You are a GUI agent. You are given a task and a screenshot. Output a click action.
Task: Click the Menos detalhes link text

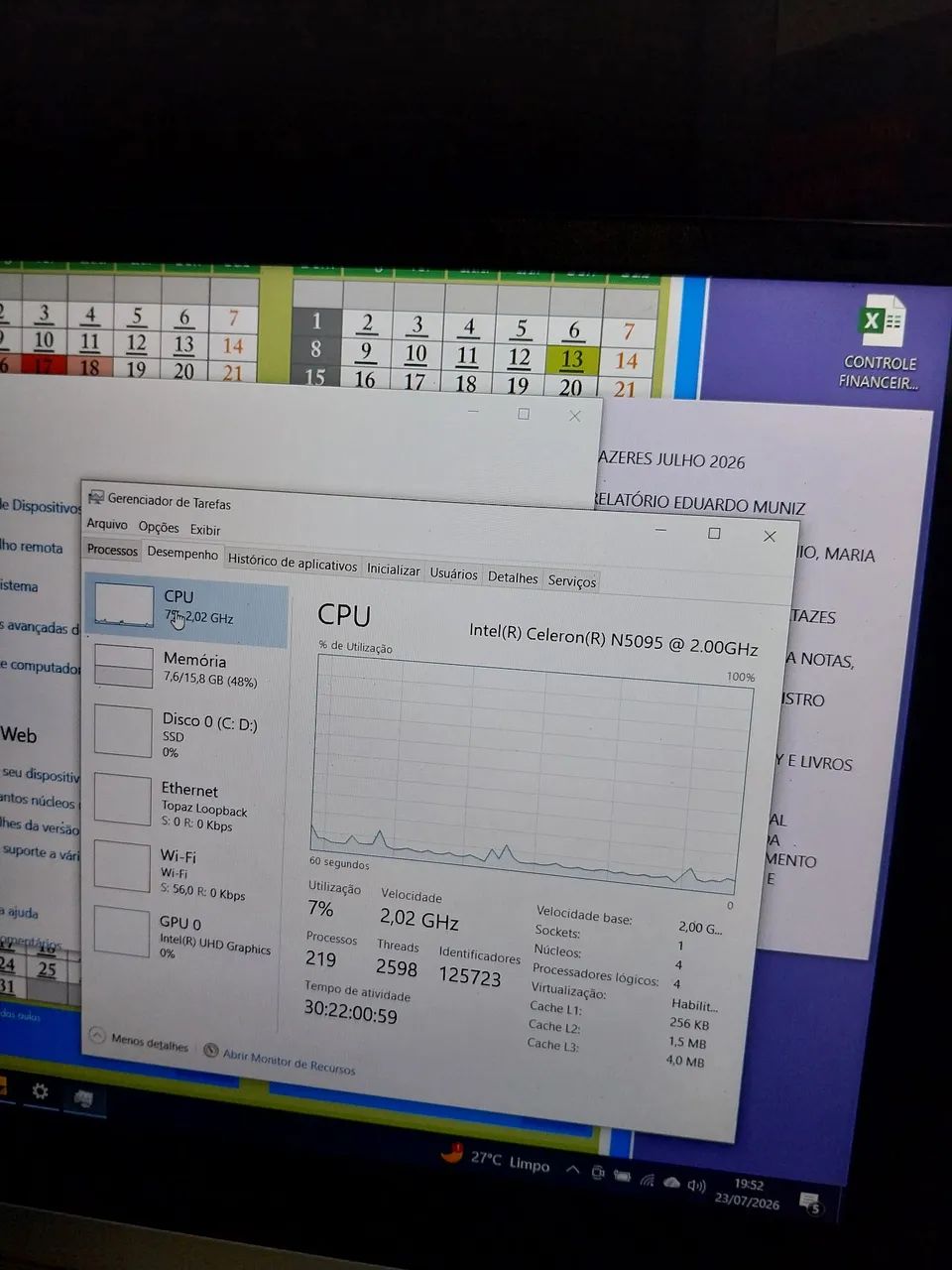tap(150, 1043)
